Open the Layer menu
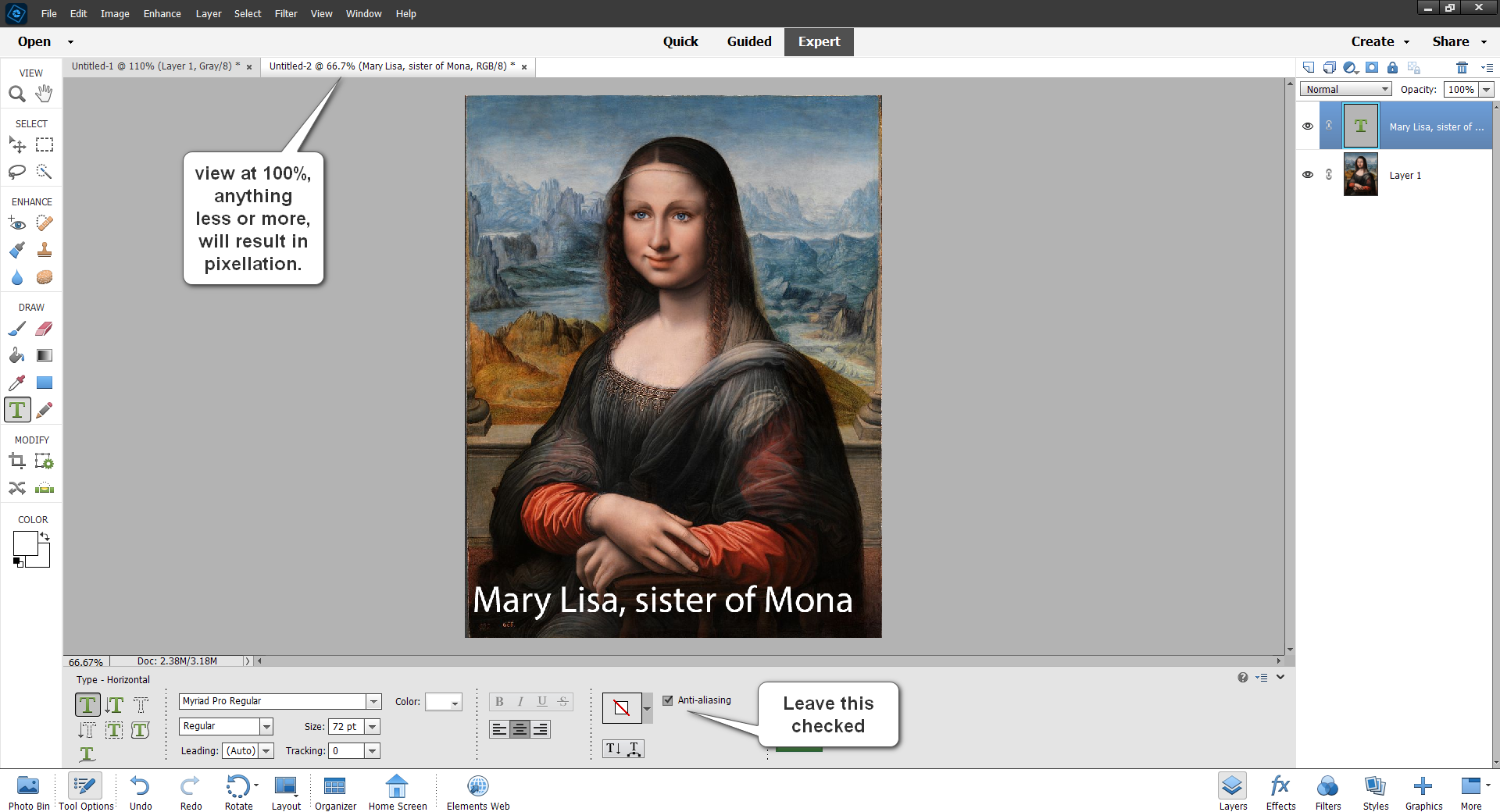Viewport: 1500px width, 812px height. [209, 13]
